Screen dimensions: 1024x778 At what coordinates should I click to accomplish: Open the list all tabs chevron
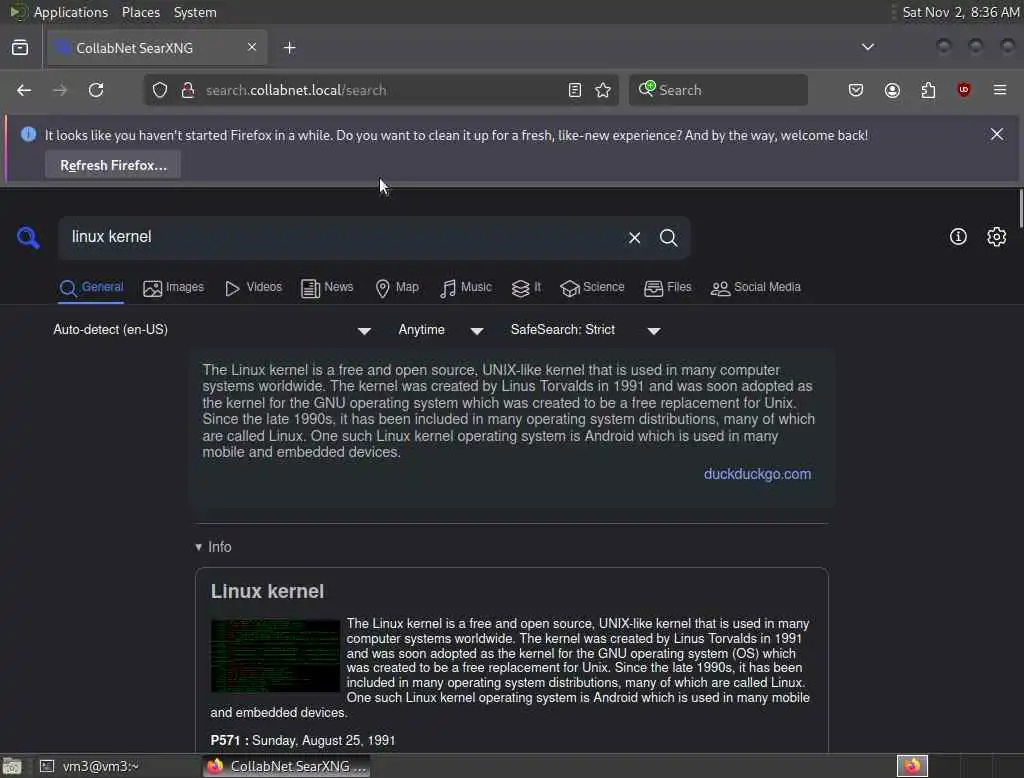tap(867, 47)
